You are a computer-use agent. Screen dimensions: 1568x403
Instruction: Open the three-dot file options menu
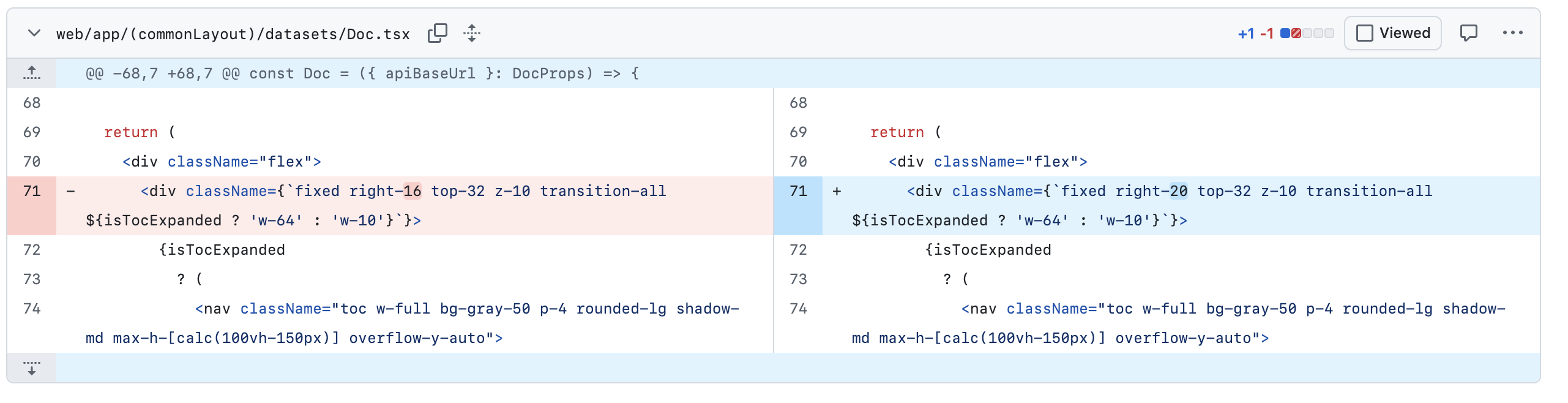pyautogui.click(x=1512, y=33)
